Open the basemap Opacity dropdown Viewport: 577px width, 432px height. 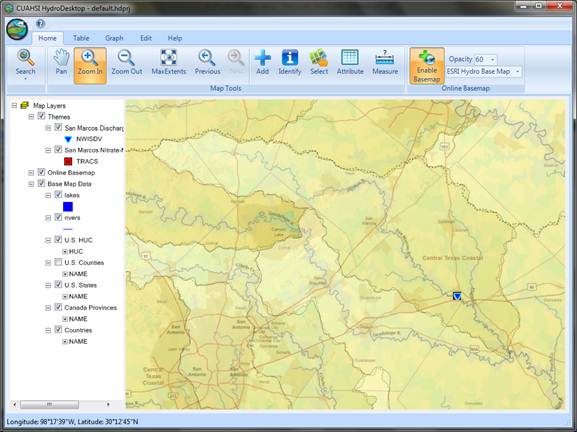pos(493,60)
